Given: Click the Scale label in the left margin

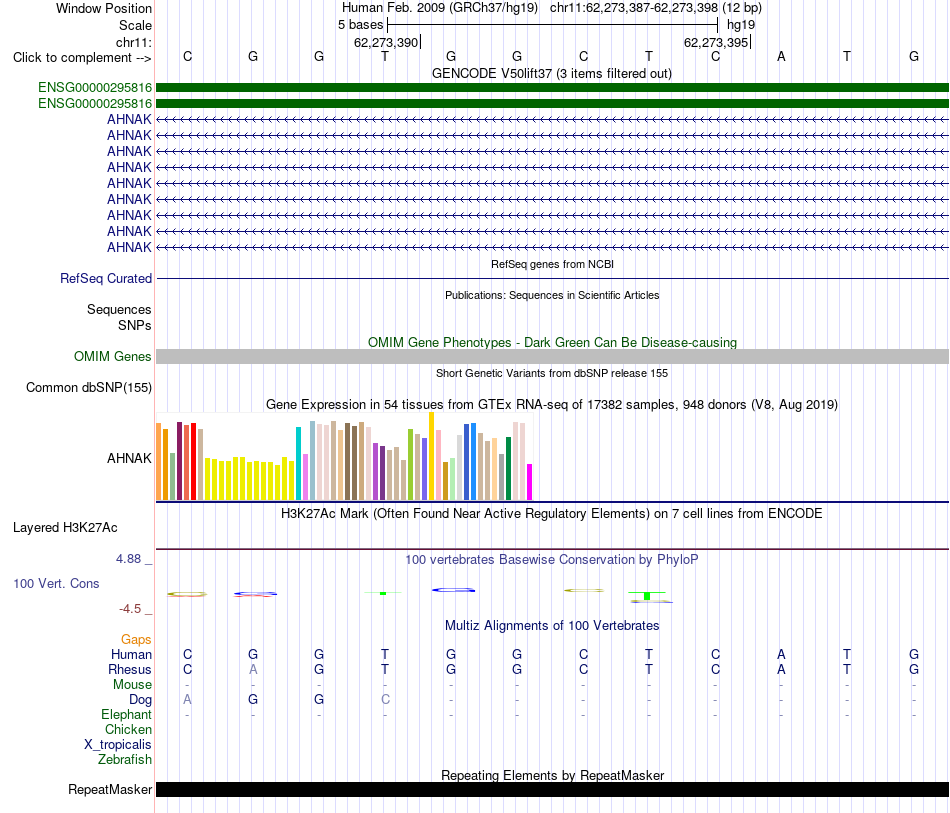Looking at the screenshot, I should [x=135, y=25].
